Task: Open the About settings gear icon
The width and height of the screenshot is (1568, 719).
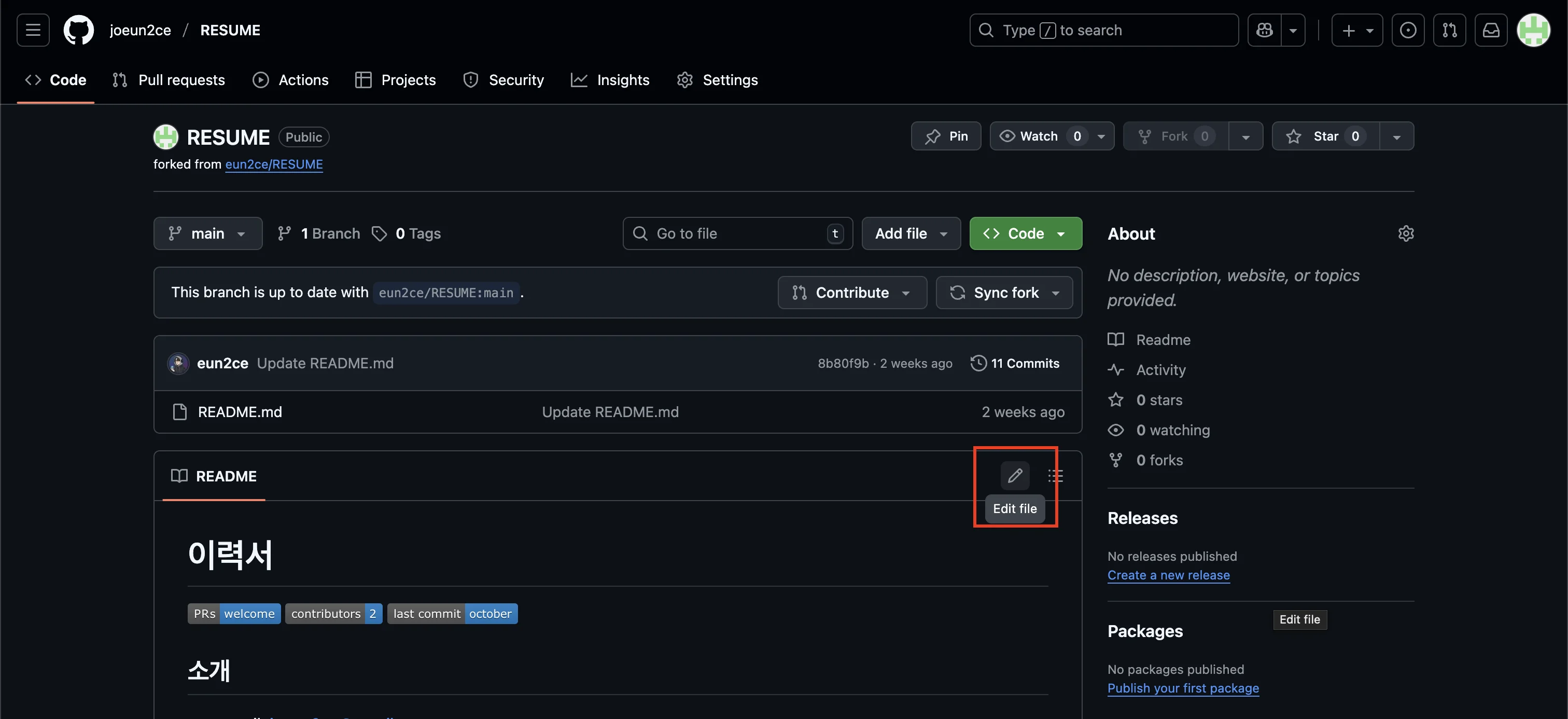Action: [1406, 234]
